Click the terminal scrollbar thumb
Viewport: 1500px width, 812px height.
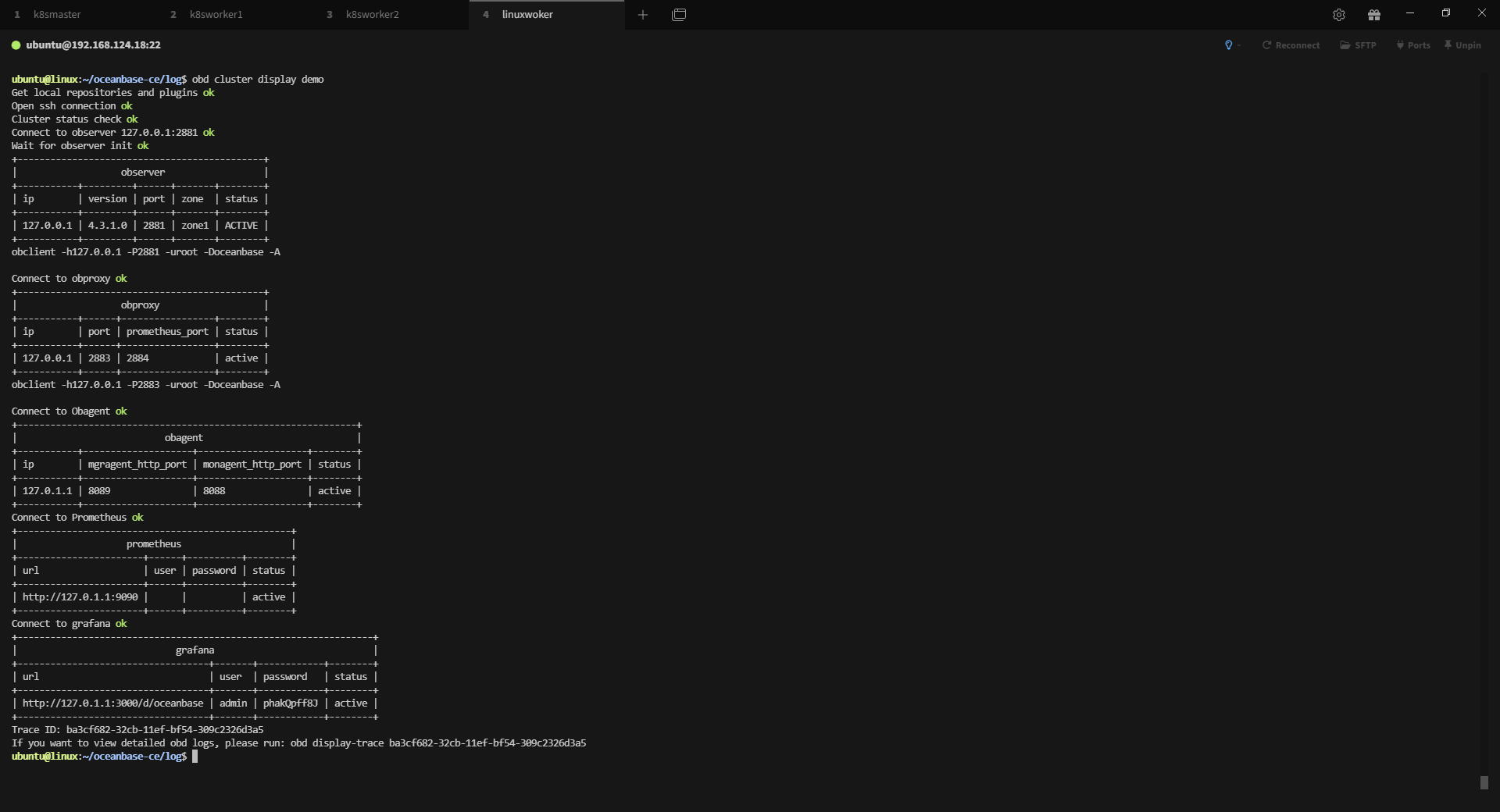coord(1484,782)
